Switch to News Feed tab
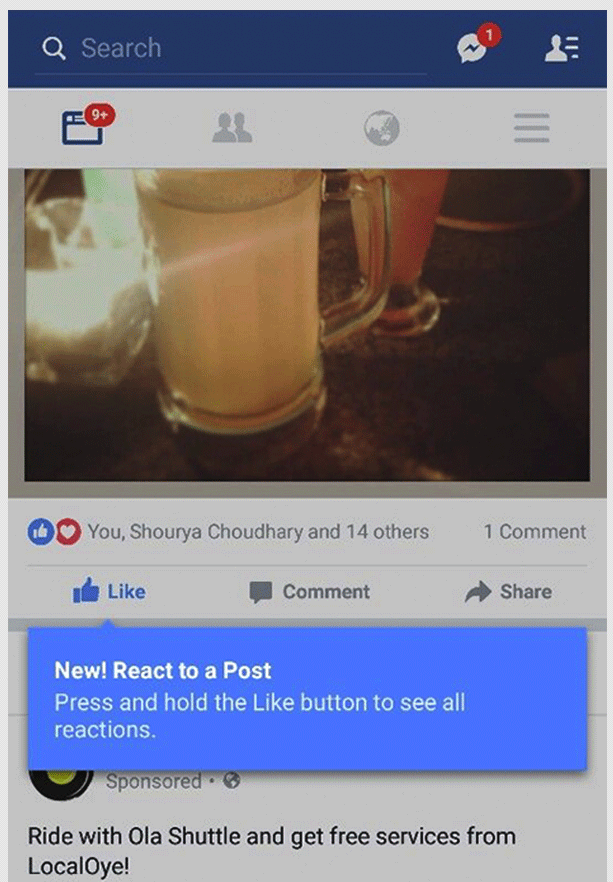 (83, 128)
